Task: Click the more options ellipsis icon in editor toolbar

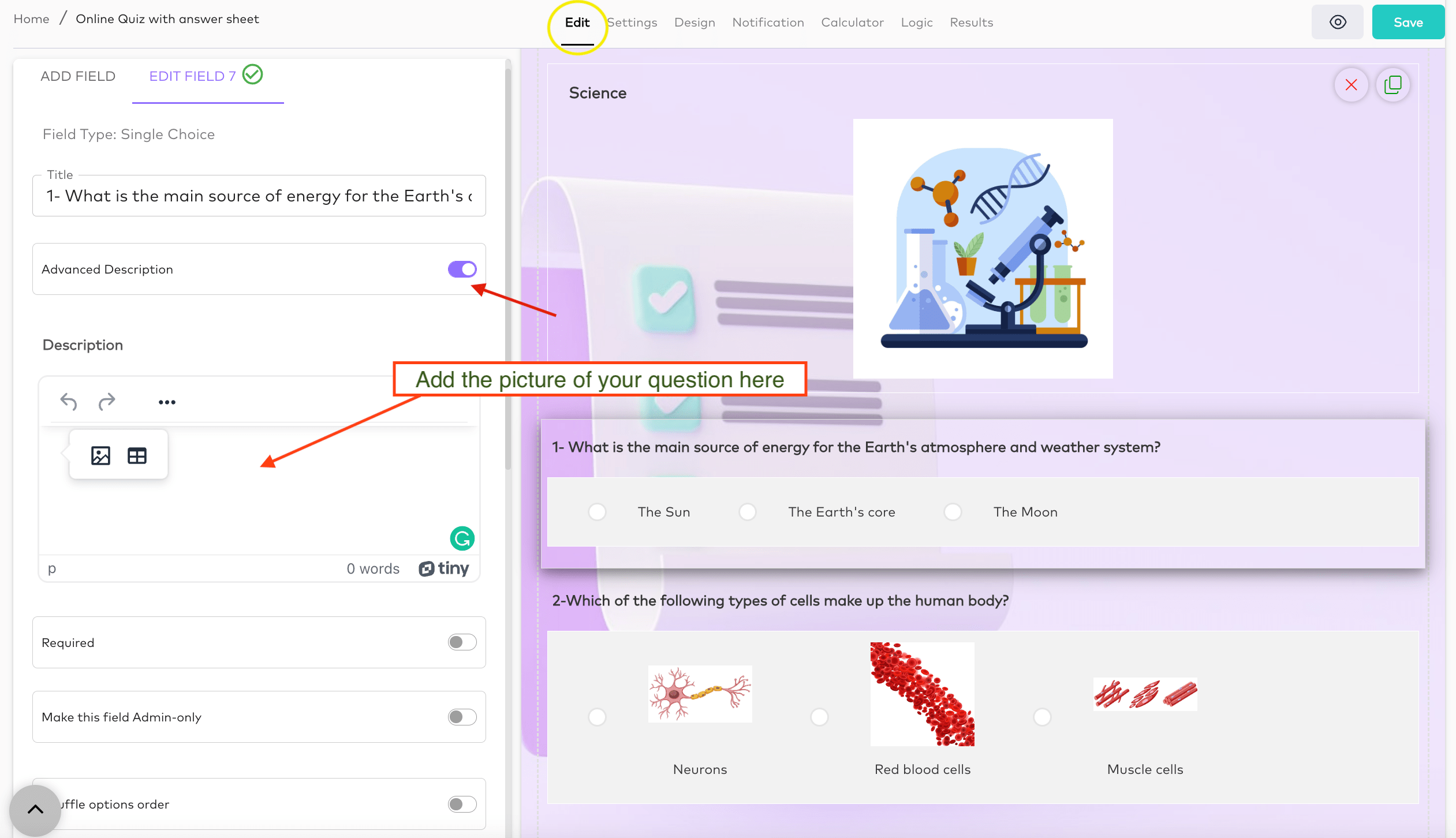Action: [x=167, y=401]
